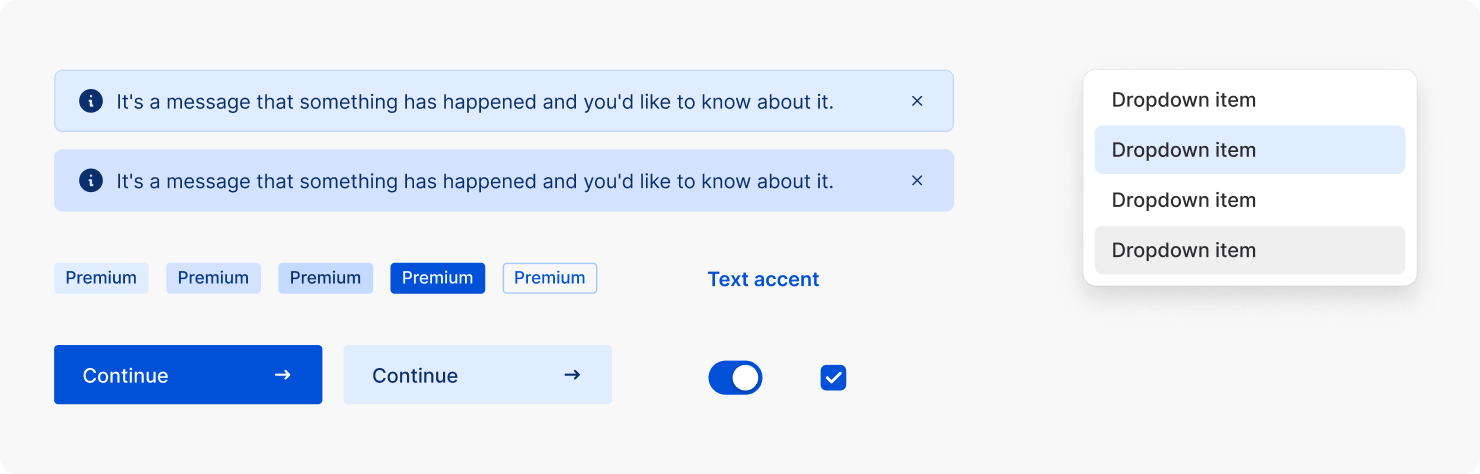This screenshot has height=474, width=1480.
Task: Turn off the blue toggle switch
Action: (735, 378)
